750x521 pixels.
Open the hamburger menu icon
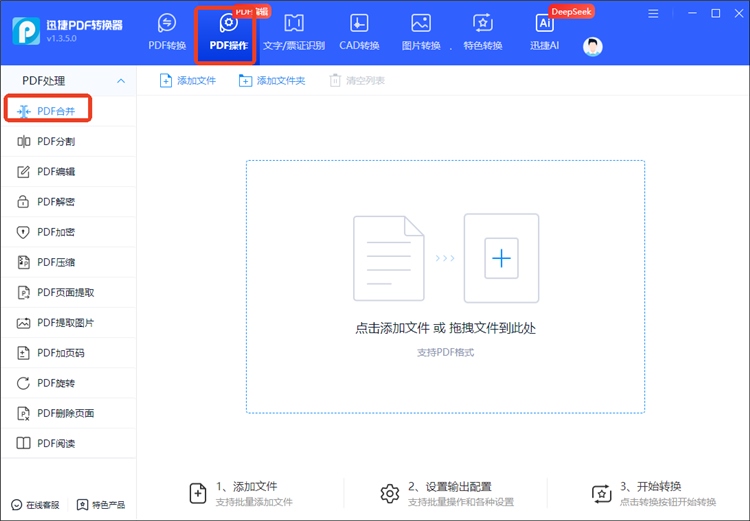653,13
